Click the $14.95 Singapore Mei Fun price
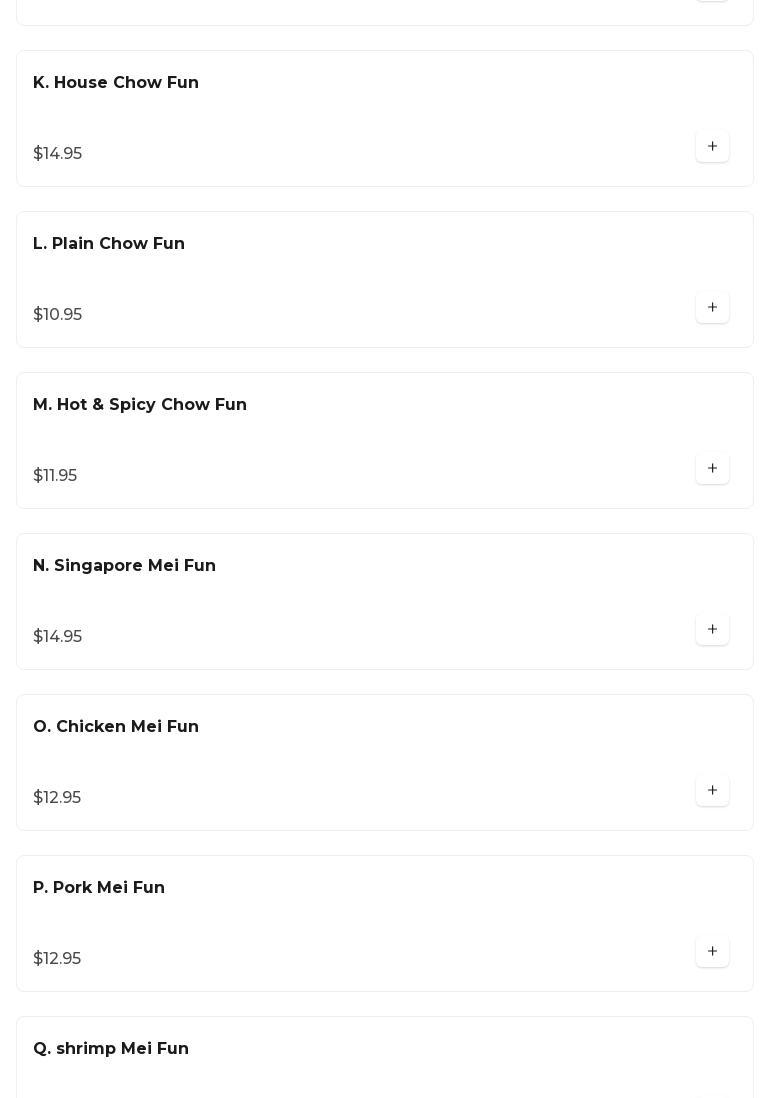This screenshot has height=1098, width=770. pyautogui.click(x=58, y=637)
